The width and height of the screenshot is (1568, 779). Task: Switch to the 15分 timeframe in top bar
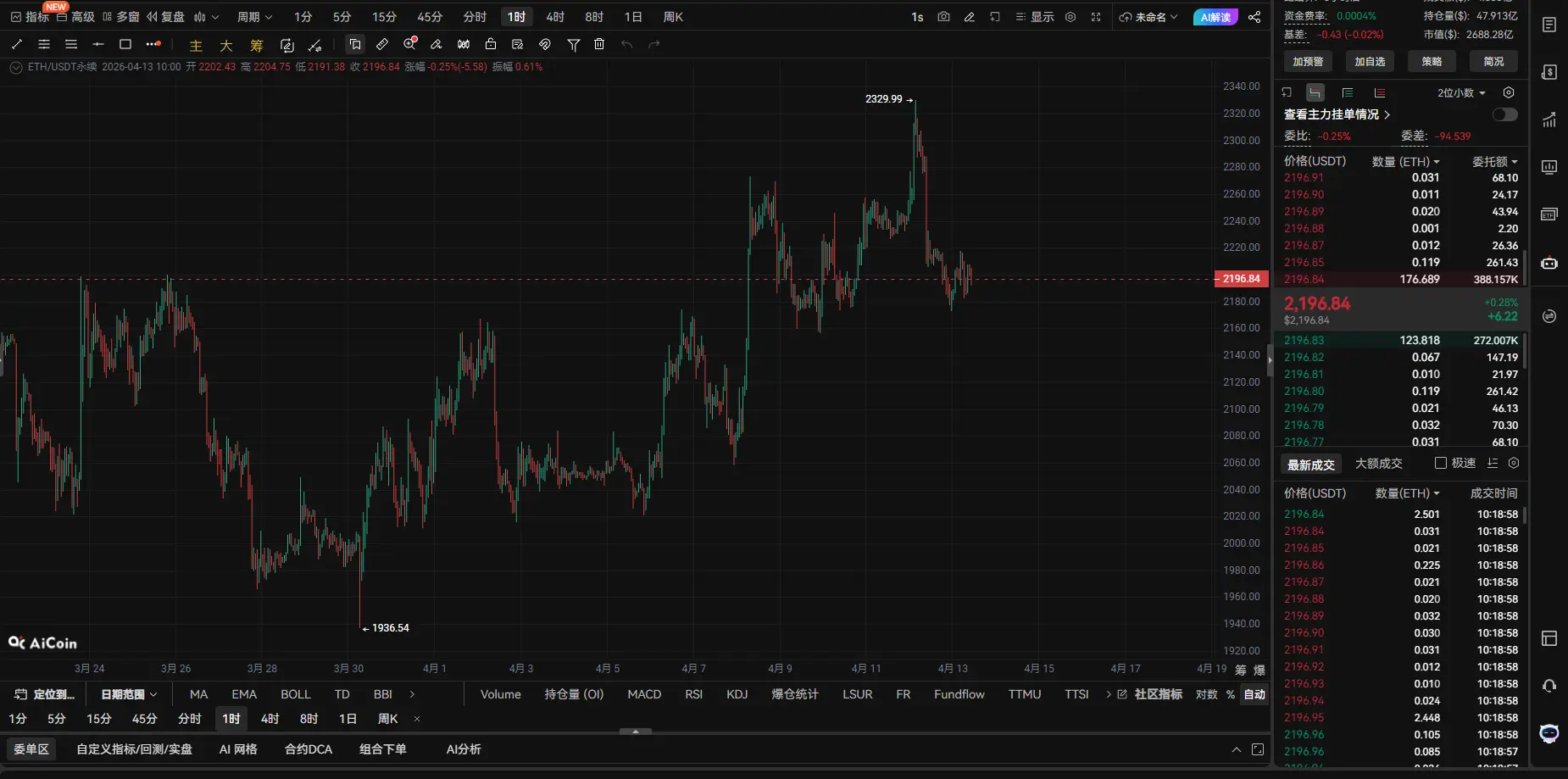pos(384,17)
